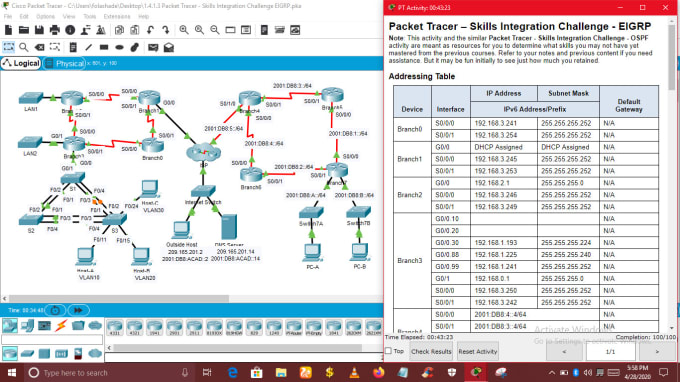Launch the Activity Wizard icon
The height and width of the screenshot is (382, 680).
(x=85, y=30)
